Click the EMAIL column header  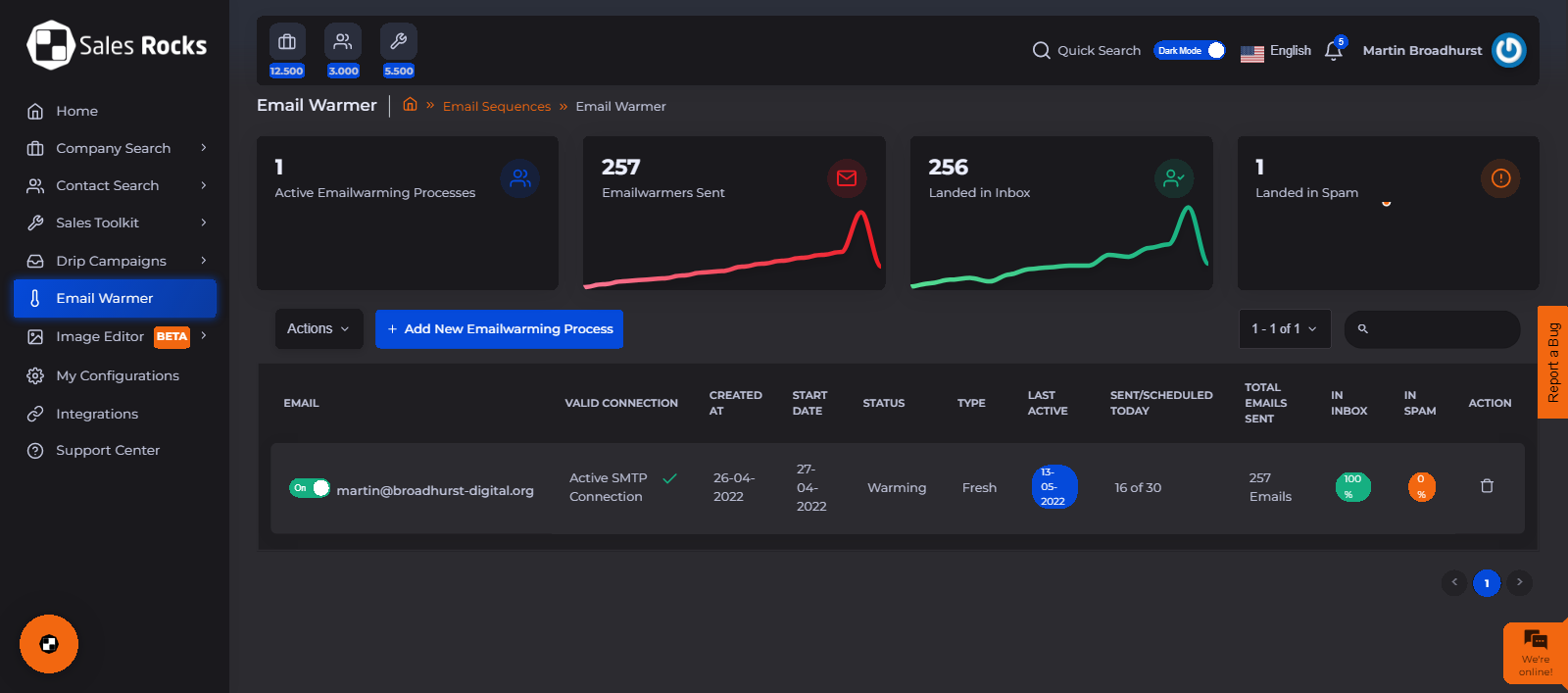point(301,403)
